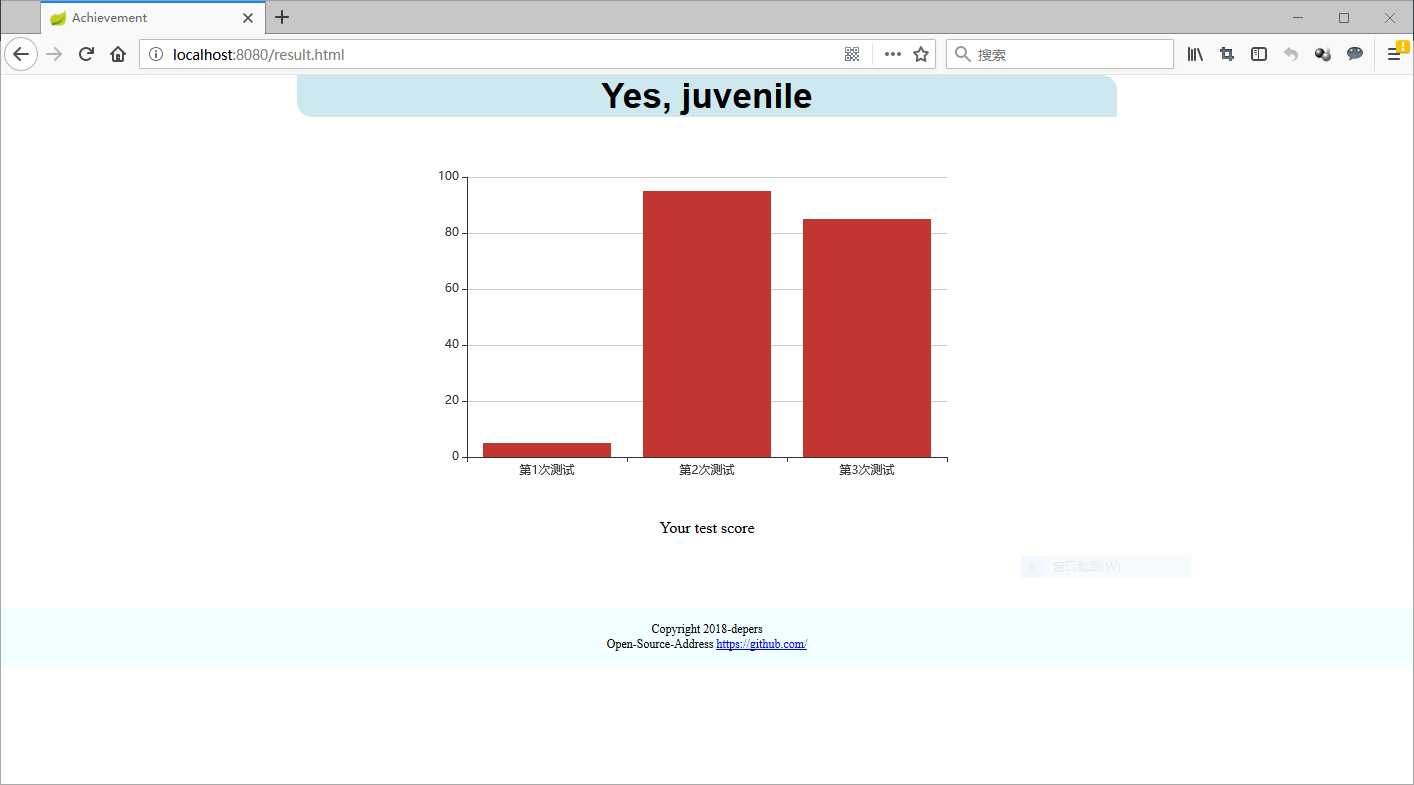Viewport: 1414px width, 785px height.
Task: Click the 第3次测试 axis label
Action: tap(867, 470)
